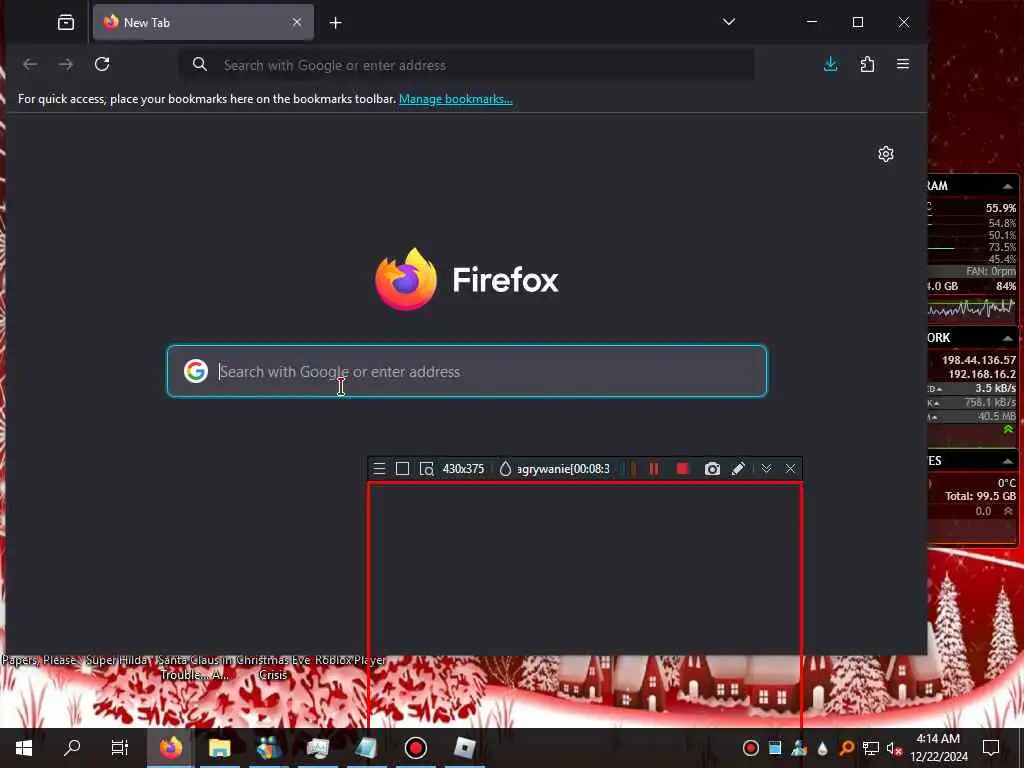1024x768 pixels.
Task: Open the Firefox extensions menu
Action: click(x=867, y=64)
